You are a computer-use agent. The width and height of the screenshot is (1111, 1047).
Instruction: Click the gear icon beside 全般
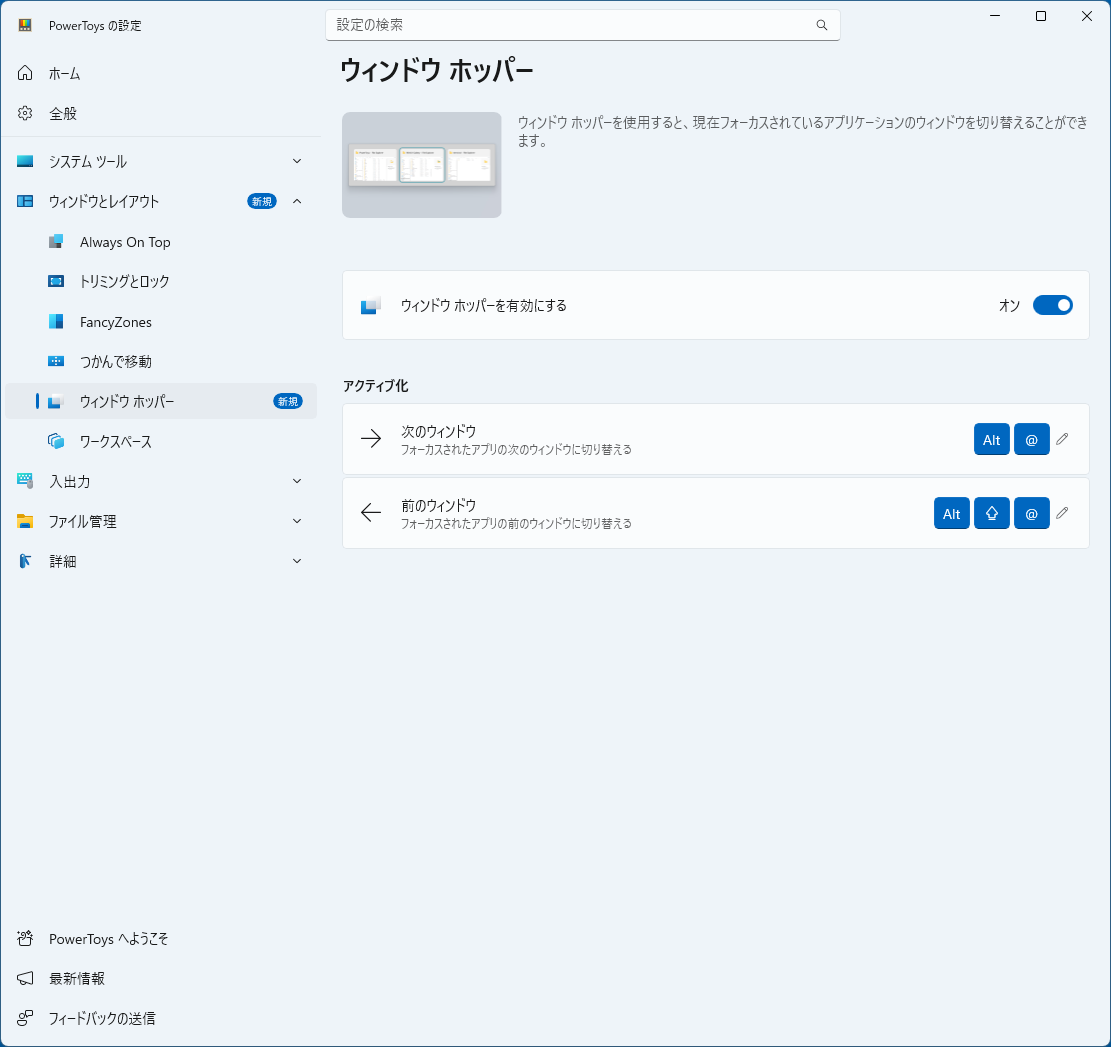coord(25,113)
